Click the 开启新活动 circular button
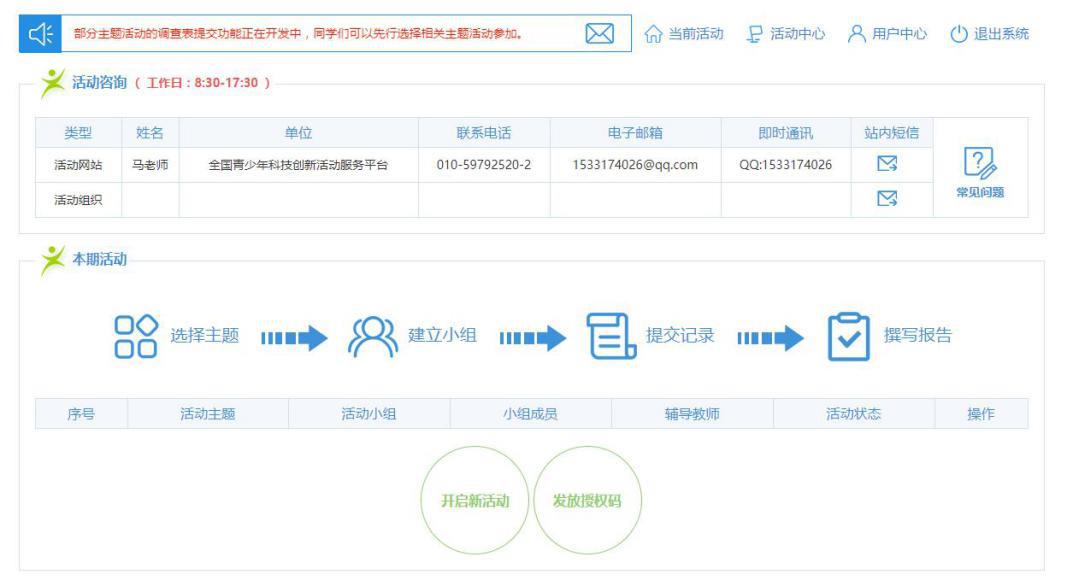The image size is (1067, 586). 475,501
